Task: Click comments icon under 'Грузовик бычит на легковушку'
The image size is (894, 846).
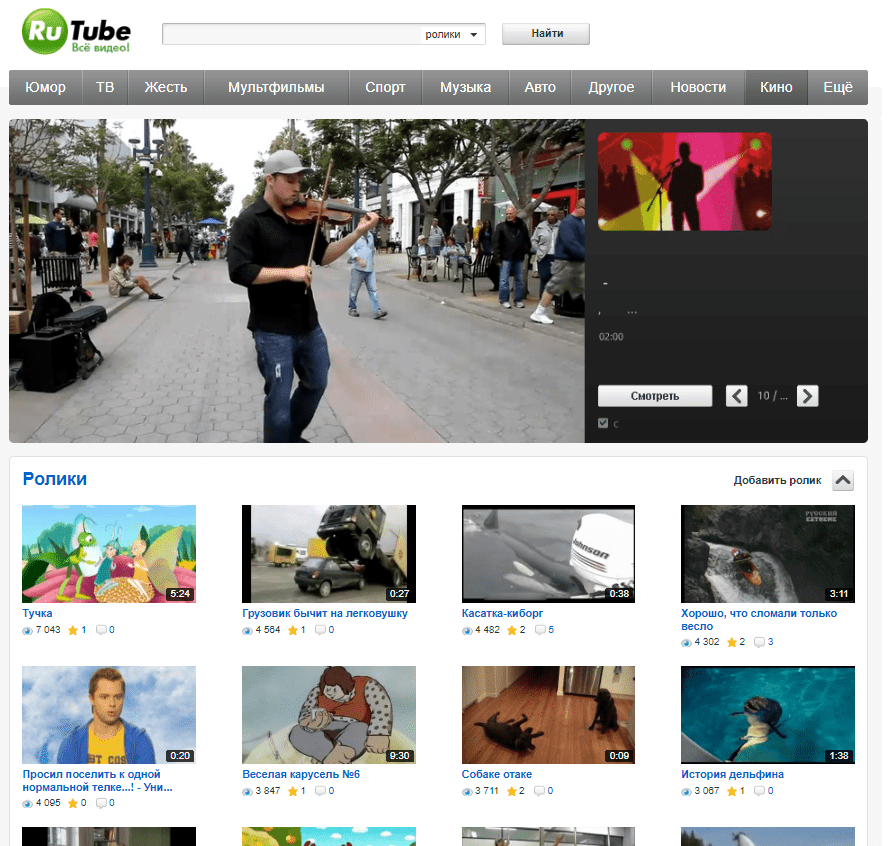Action: pos(321,630)
